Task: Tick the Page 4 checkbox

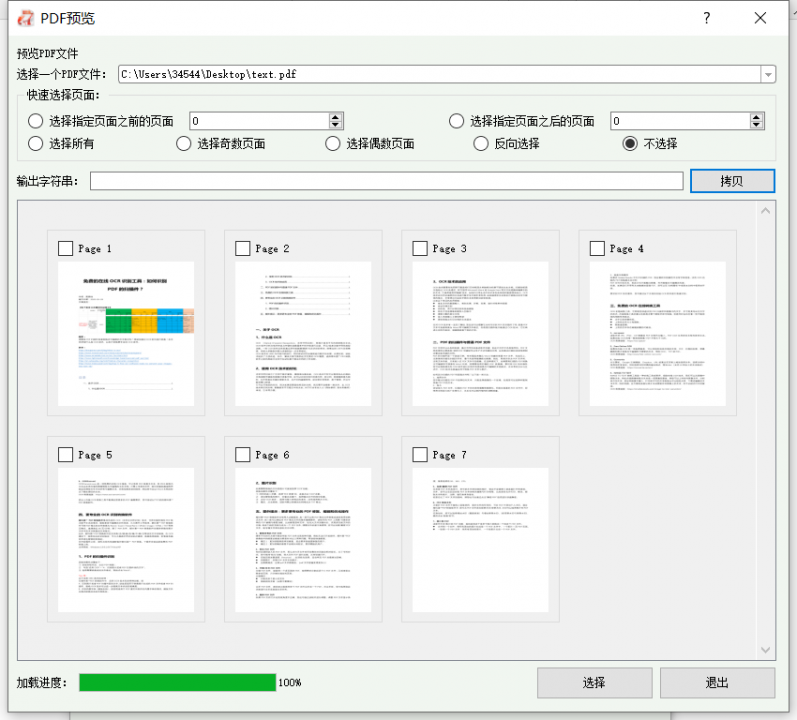Action: [x=598, y=248]
